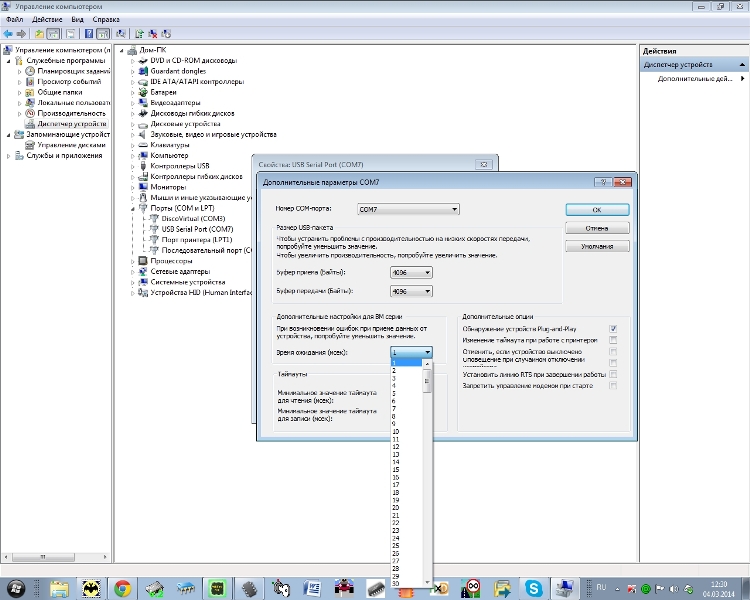Screen dimensions: 750x600
Task: Open the Действие menu
Action: tap(46, 19)
